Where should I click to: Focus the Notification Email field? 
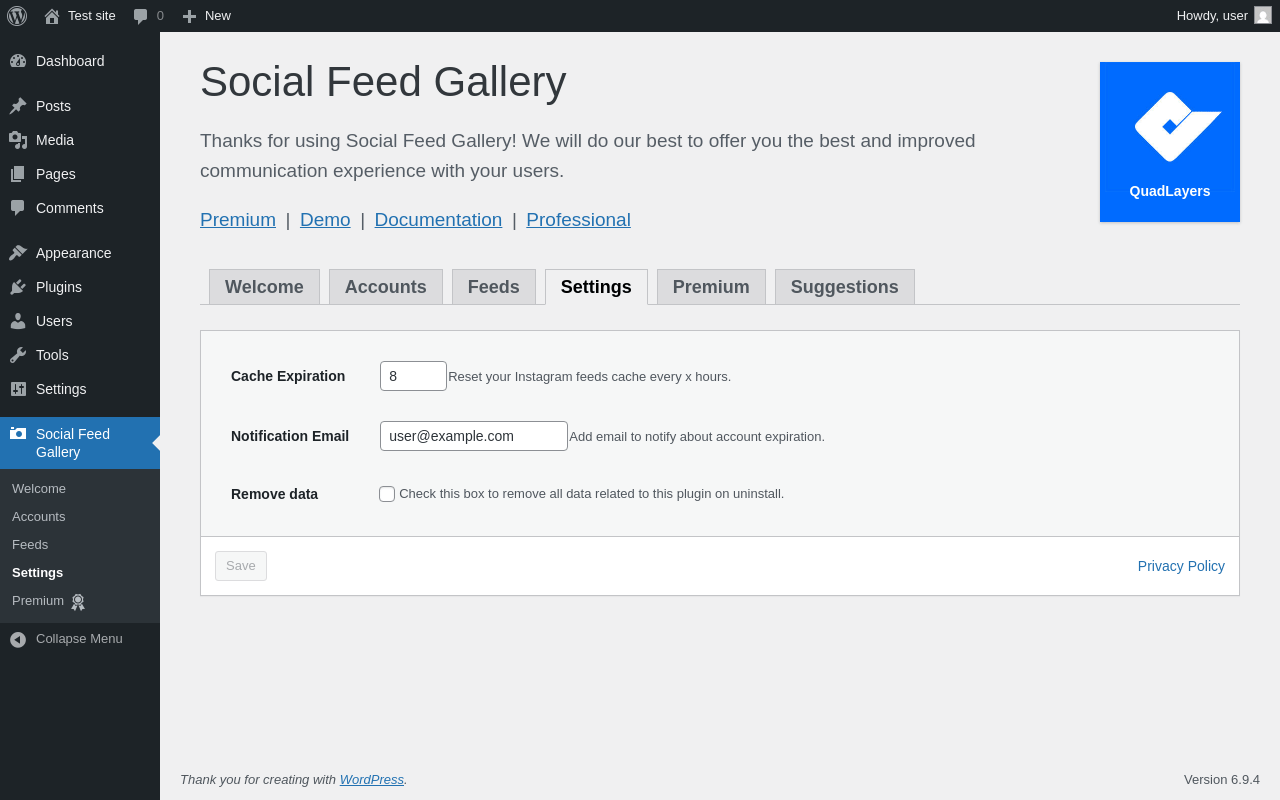pyautogui.click(x=473, y=436)
